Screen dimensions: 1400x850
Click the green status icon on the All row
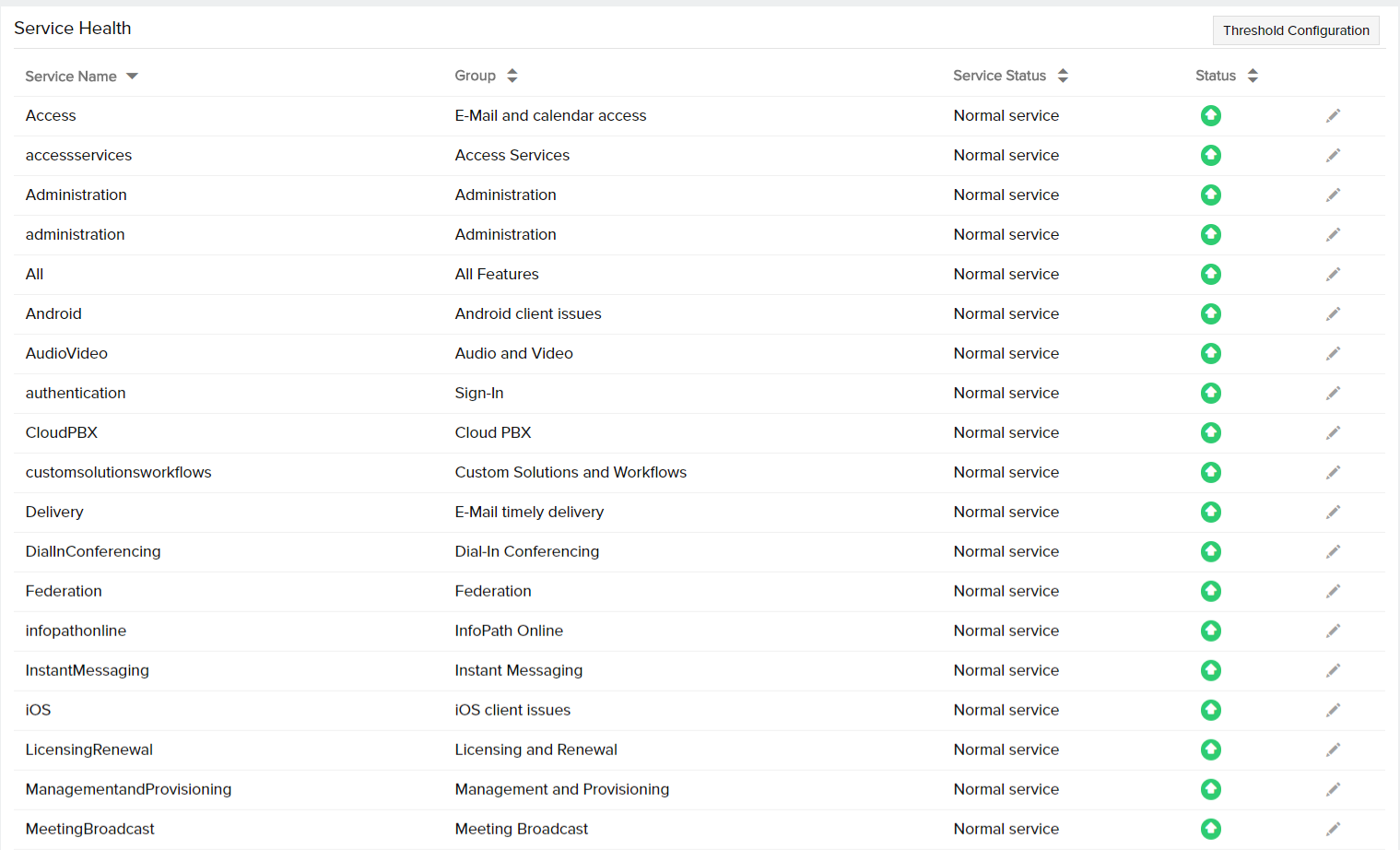(x=1210, y=274)
